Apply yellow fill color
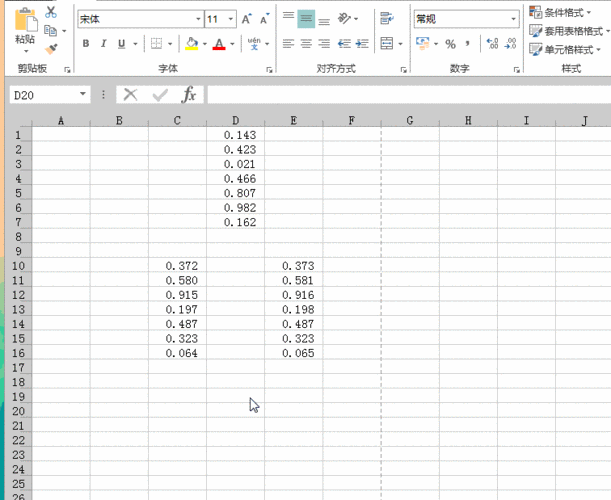 pyautogui.click(x=191, y=43)
